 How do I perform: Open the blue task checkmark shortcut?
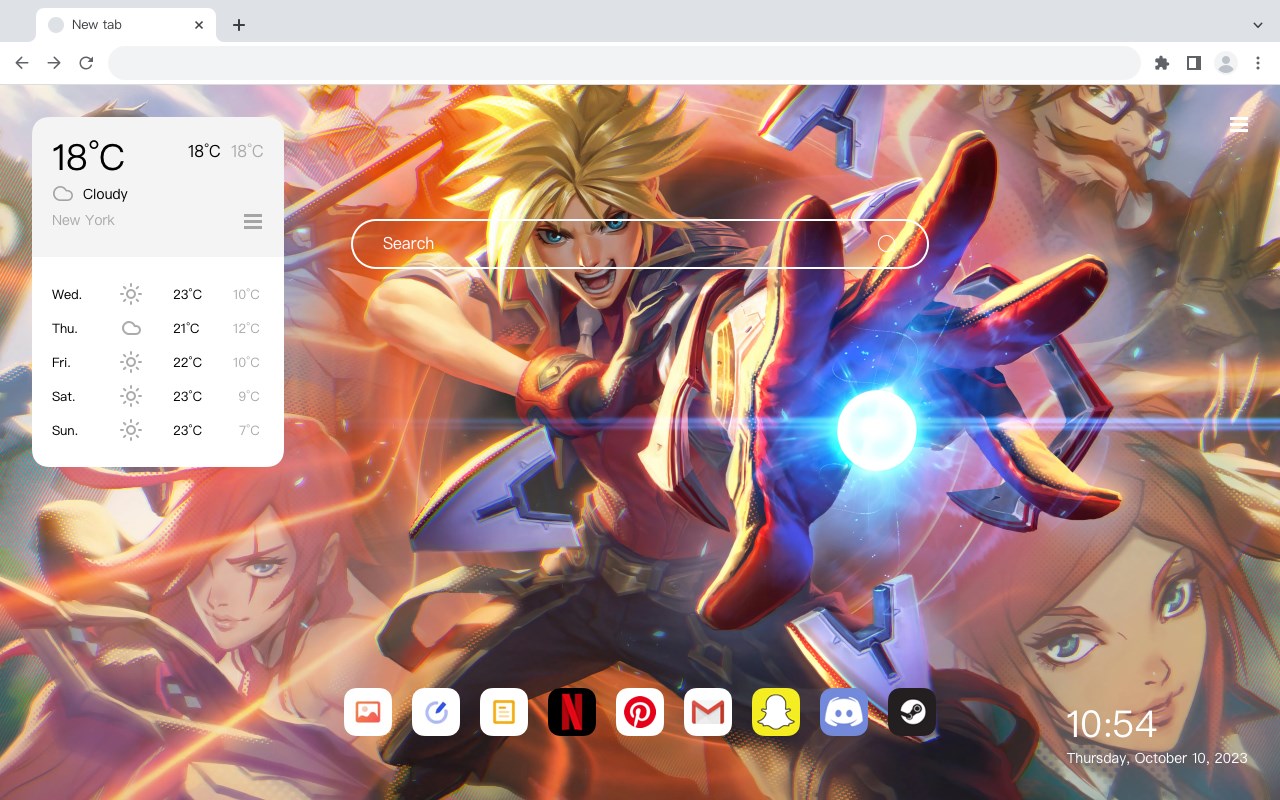(436, 712)
